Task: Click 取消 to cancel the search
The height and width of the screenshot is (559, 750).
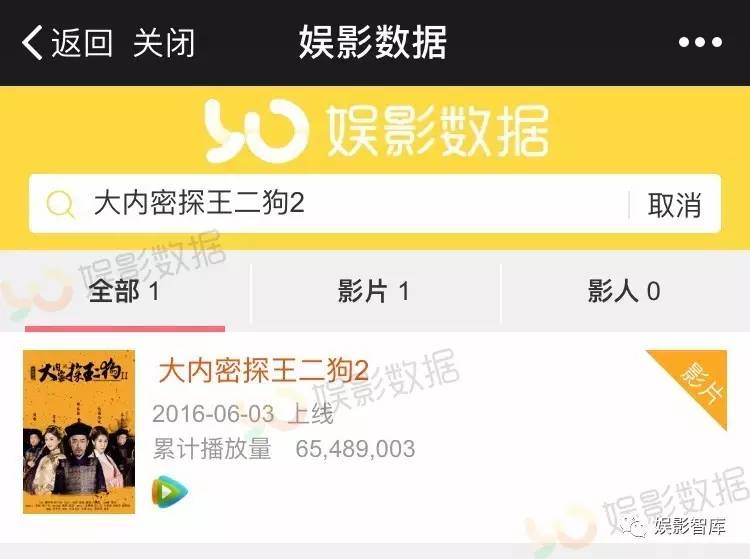Action: (x=674, y=205)
